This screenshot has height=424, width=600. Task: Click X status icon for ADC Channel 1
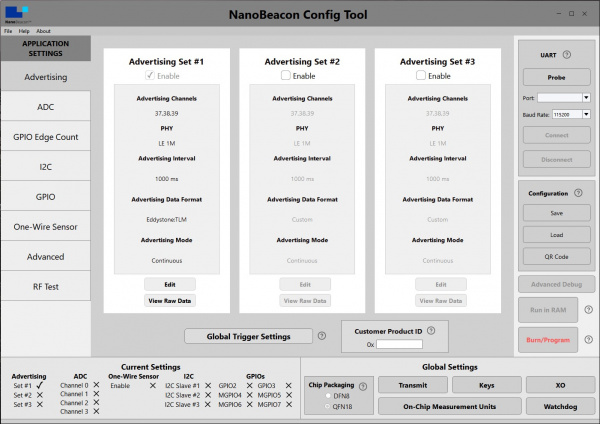(x=96, y=393)
